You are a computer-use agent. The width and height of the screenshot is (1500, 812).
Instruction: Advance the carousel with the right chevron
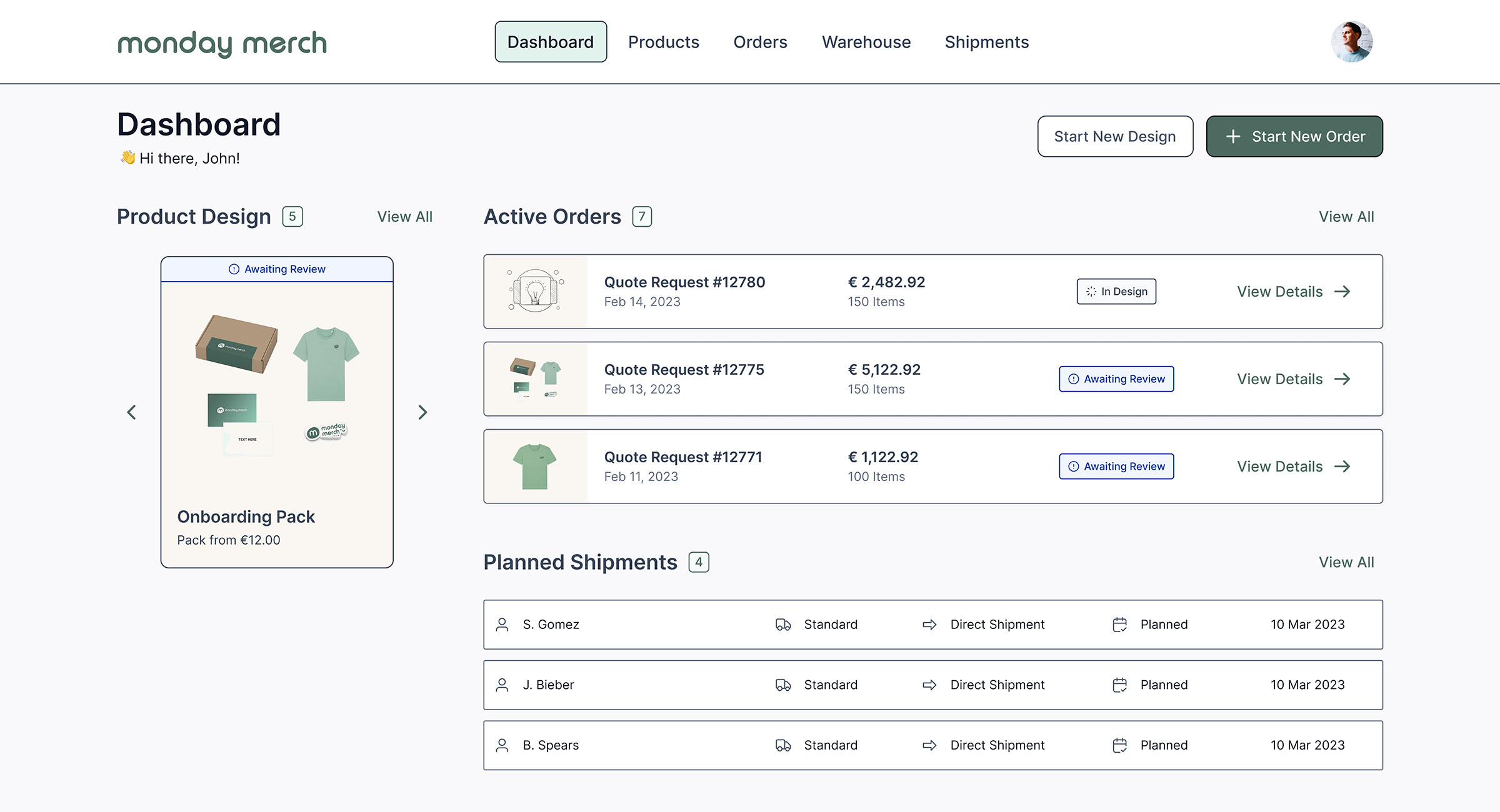coord(422,412)
